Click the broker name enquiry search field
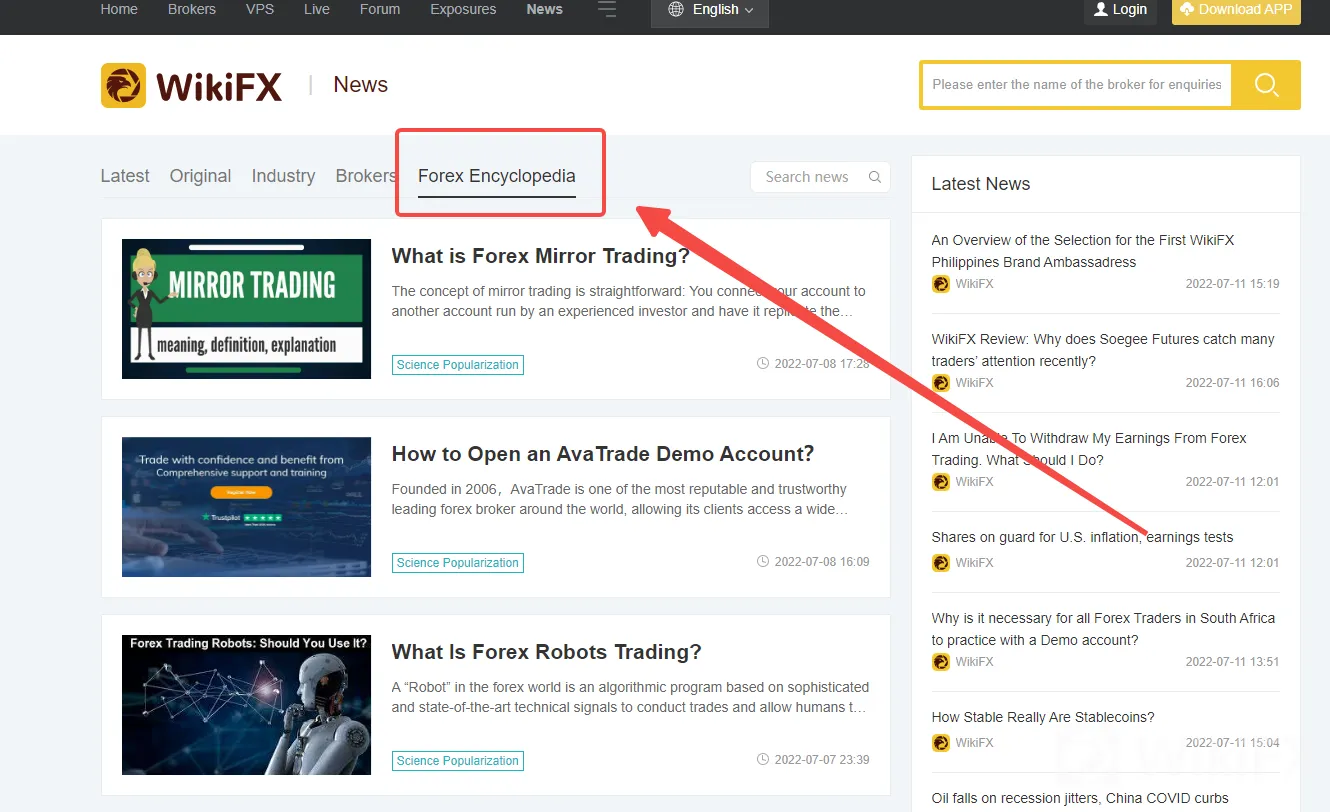1330x812 pixels. coord(1077,85)
